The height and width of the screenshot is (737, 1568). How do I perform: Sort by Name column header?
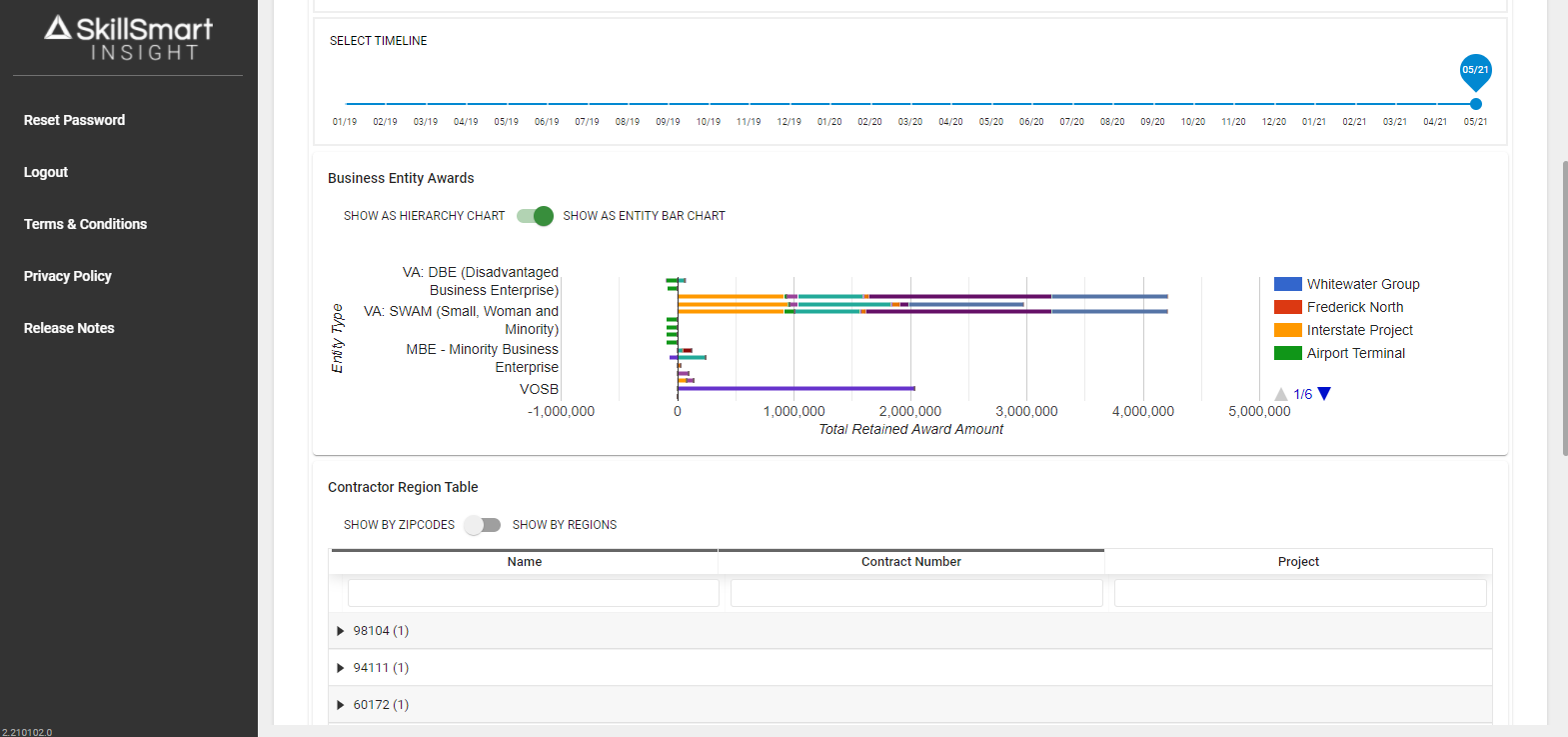click(525, 562)
